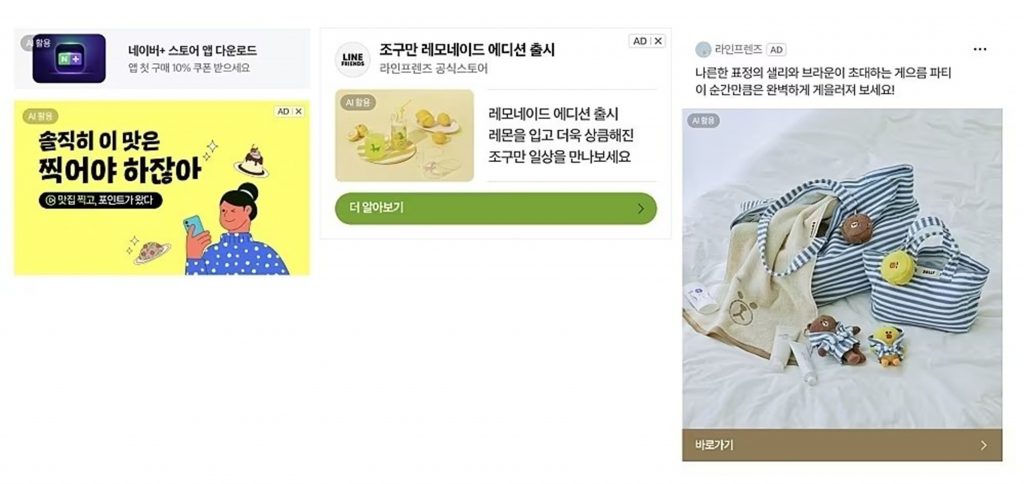Image resolution: width=1024 pixels, height=484 pixels.
Task: Open the 네이버+ 스토어 앱 다운로드 title
Action: pos(193,51)
